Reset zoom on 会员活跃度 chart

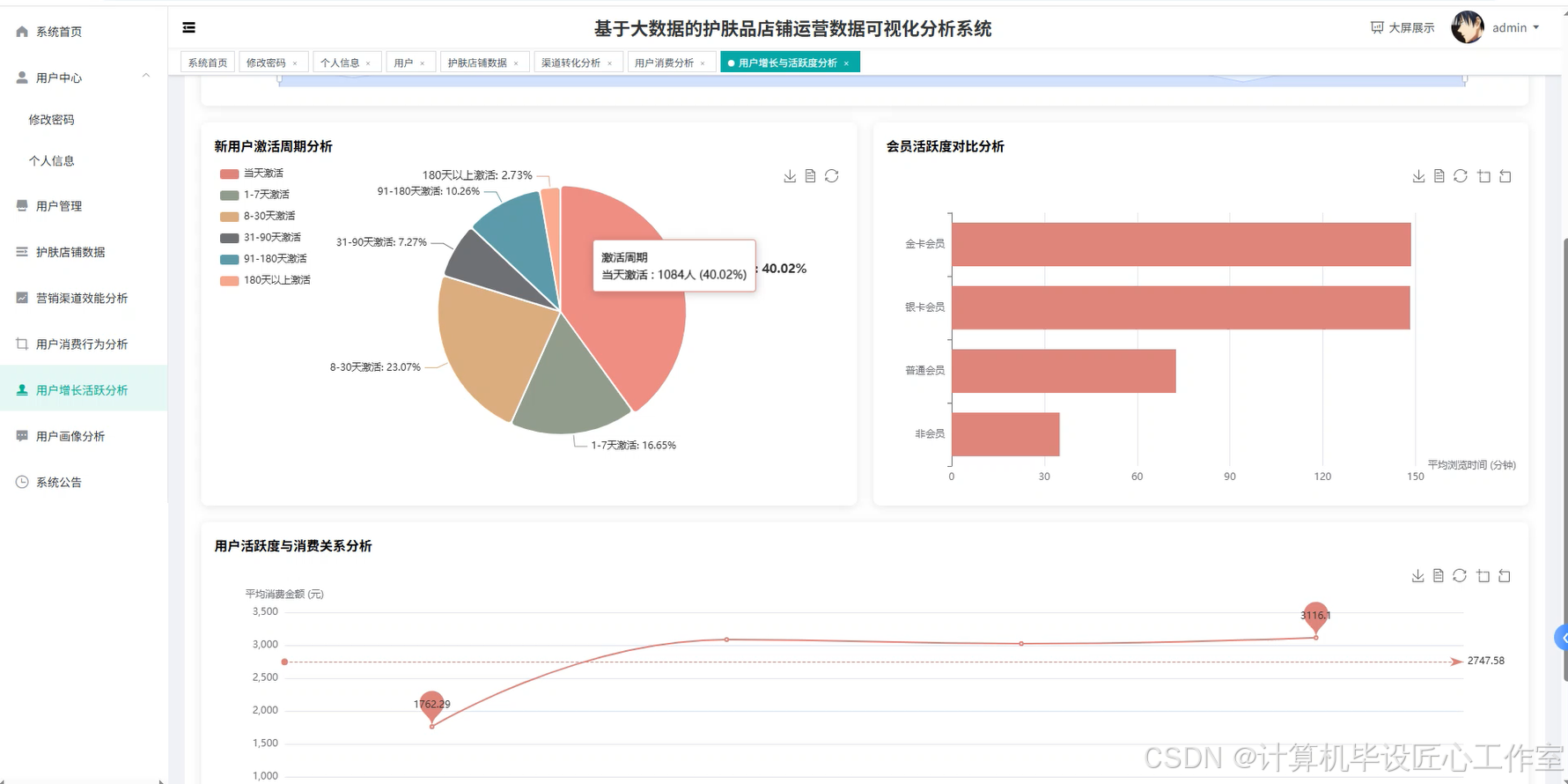click(x=1505, y=176)
